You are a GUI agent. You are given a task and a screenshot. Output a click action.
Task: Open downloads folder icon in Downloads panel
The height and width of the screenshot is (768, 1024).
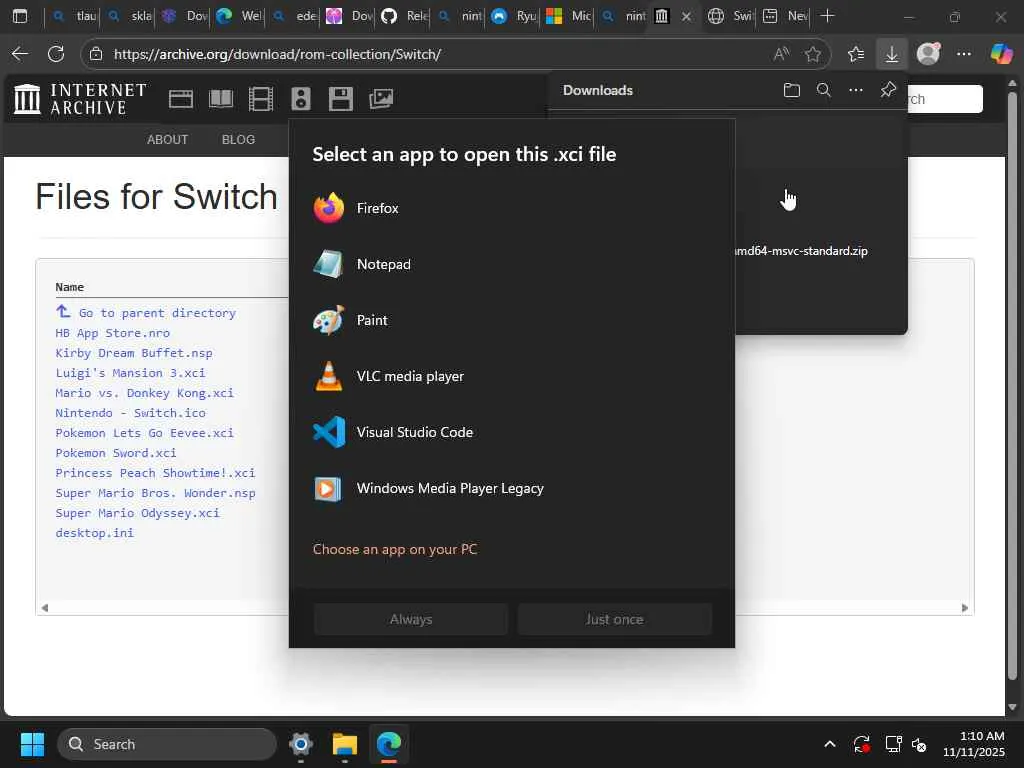792,90
